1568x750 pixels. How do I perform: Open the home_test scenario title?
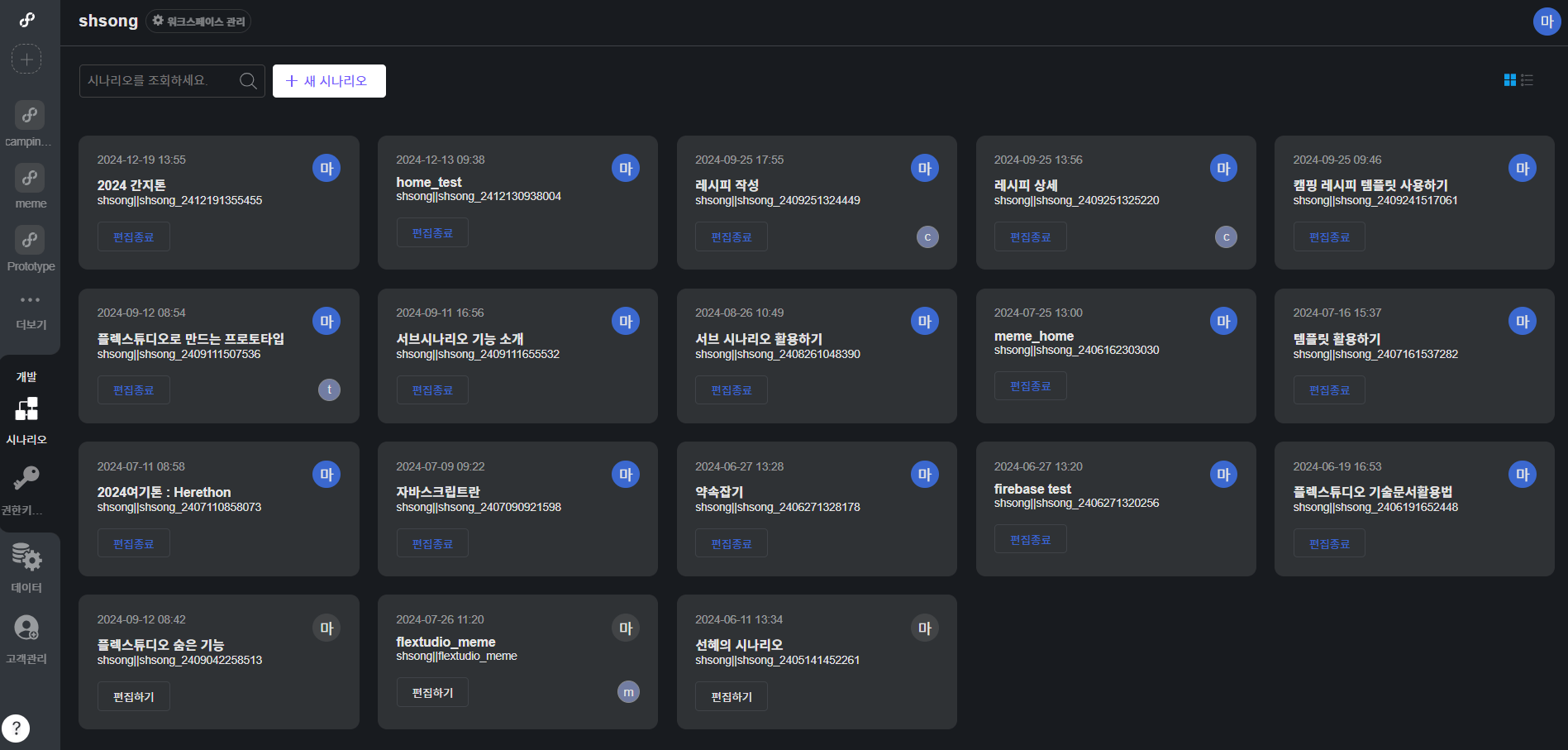(x=429, y=182)
